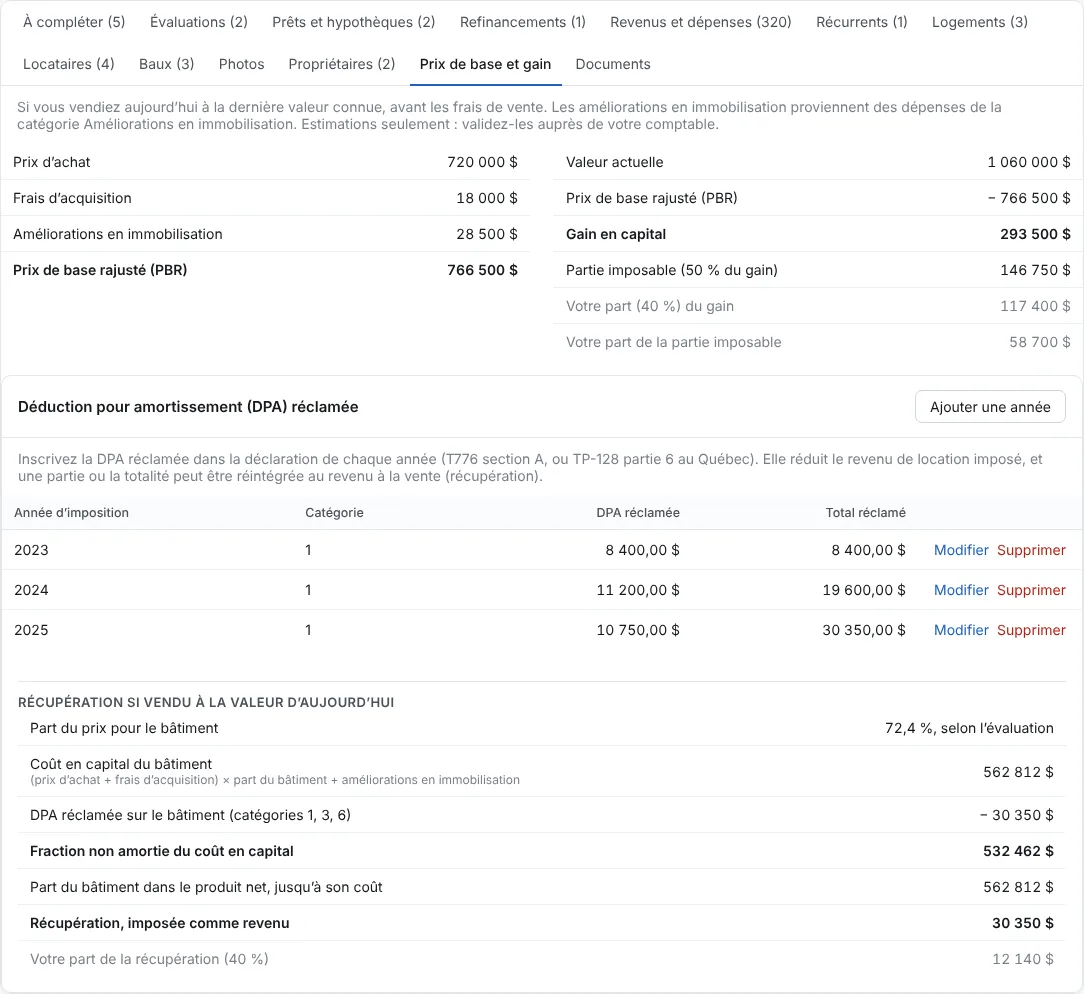Click the 1 060 000 $ current value
Image resolution: width=1084 pixels, height=994 pixels.
point(1029,162)
